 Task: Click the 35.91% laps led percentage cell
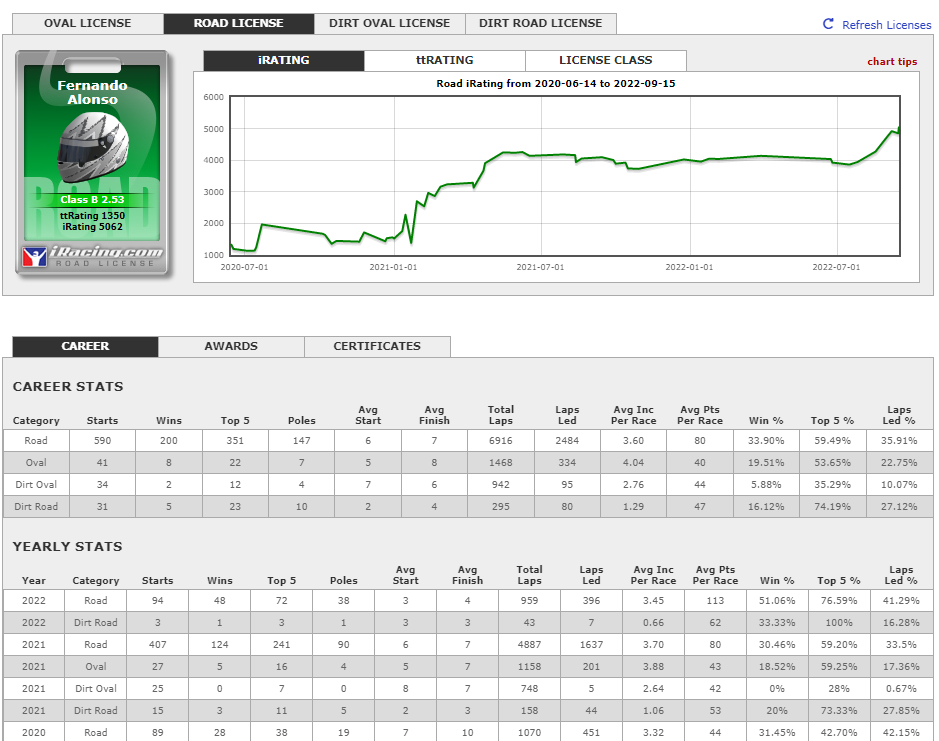click(899, 441)
